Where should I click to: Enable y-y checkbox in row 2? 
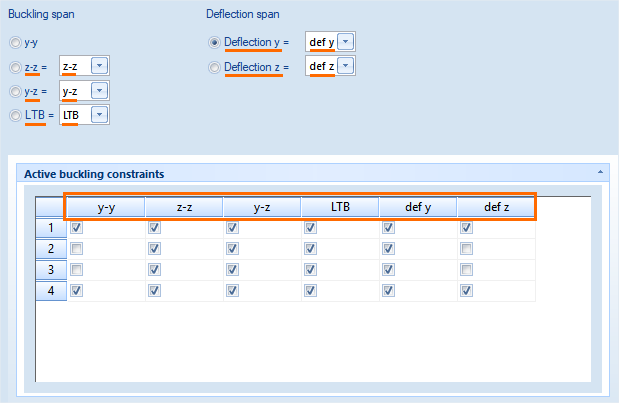77,248
